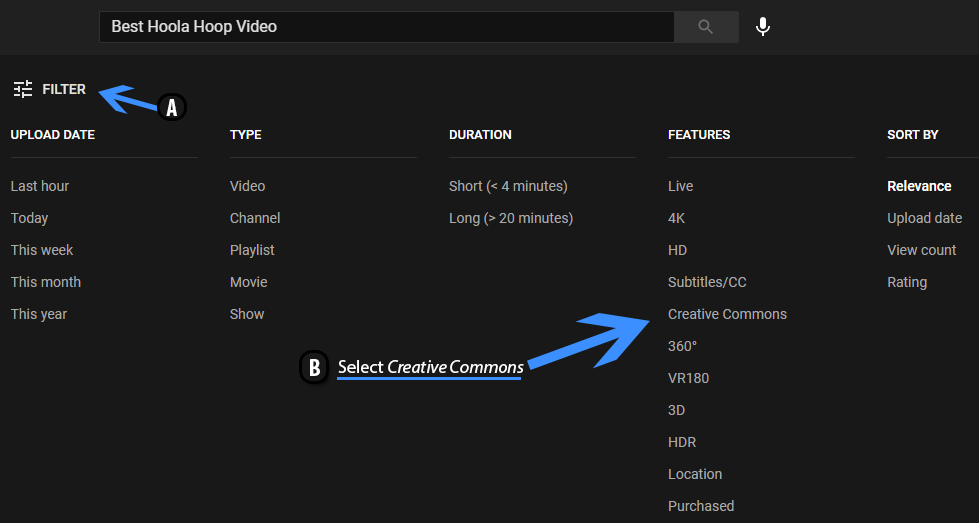Screen dimensions: 979x523
Task: Sort results by View count
Action: (x=922, y=250)
